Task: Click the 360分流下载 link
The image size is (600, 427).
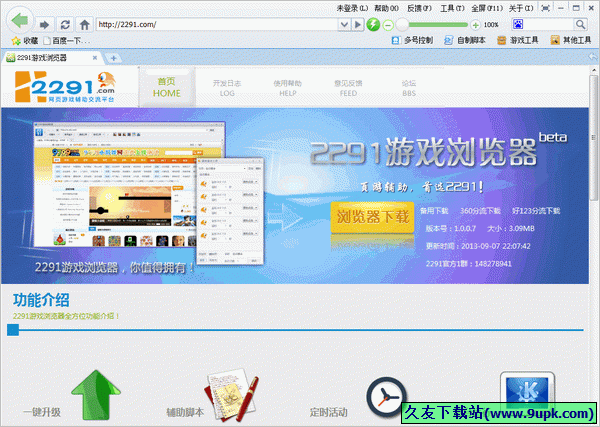Action: [480, 211]
